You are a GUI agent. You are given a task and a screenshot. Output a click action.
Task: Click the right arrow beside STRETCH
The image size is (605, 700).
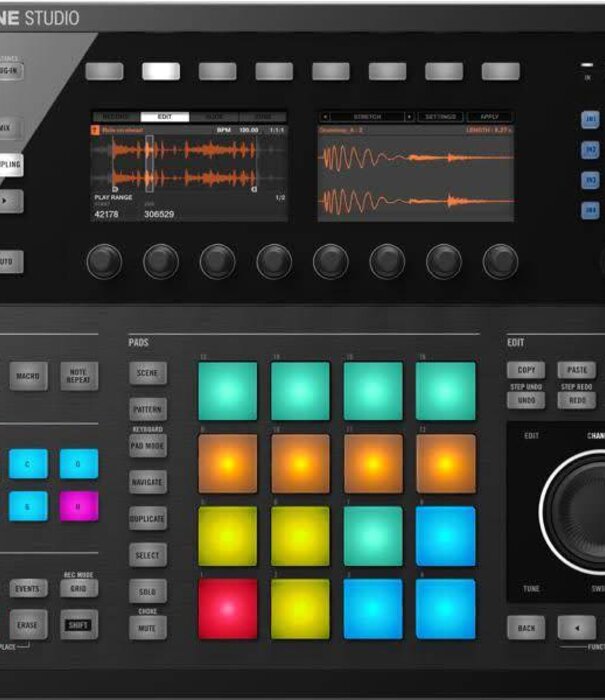(x=409, y=117)
